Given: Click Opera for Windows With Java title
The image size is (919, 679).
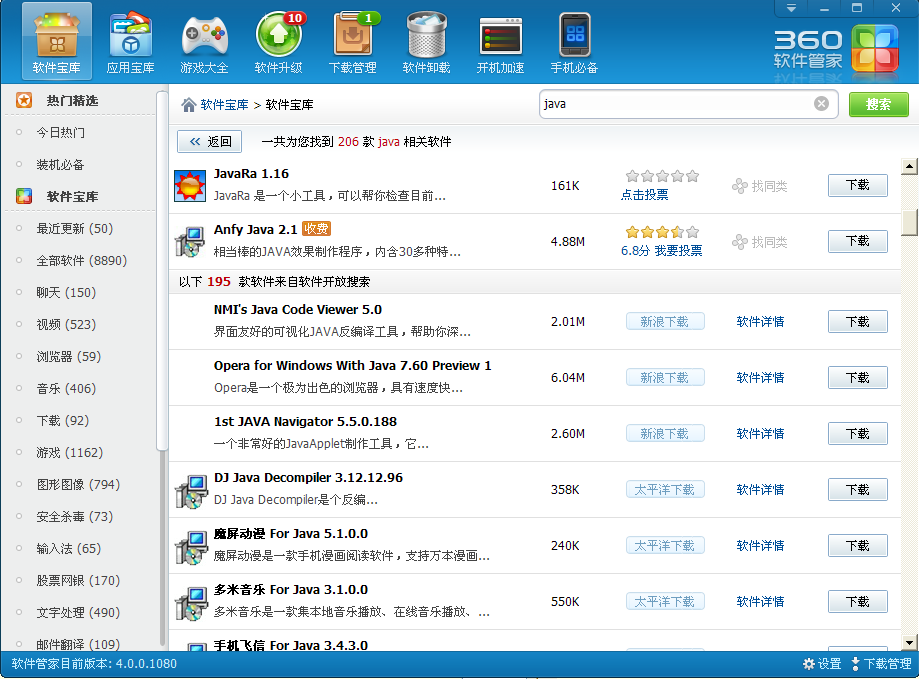Looking at the screenshot, I should pyautogui.click(x=352, y=366).
